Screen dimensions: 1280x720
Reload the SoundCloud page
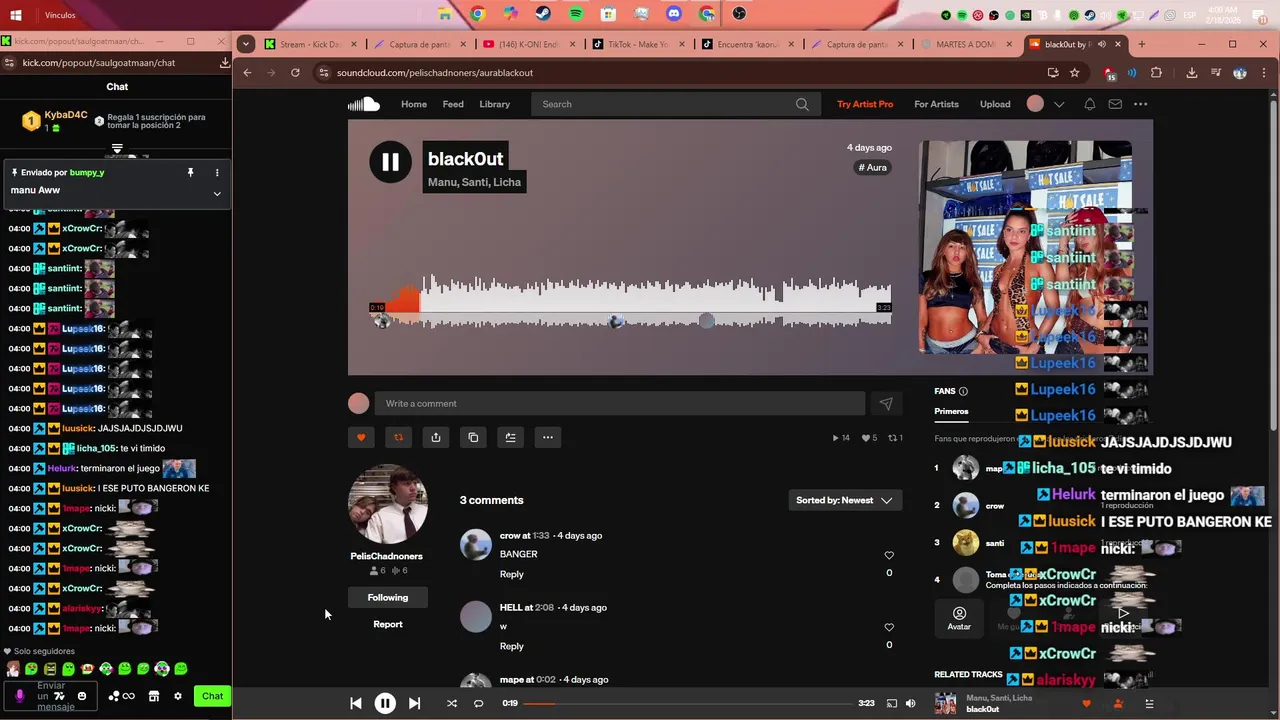[295, 73]
